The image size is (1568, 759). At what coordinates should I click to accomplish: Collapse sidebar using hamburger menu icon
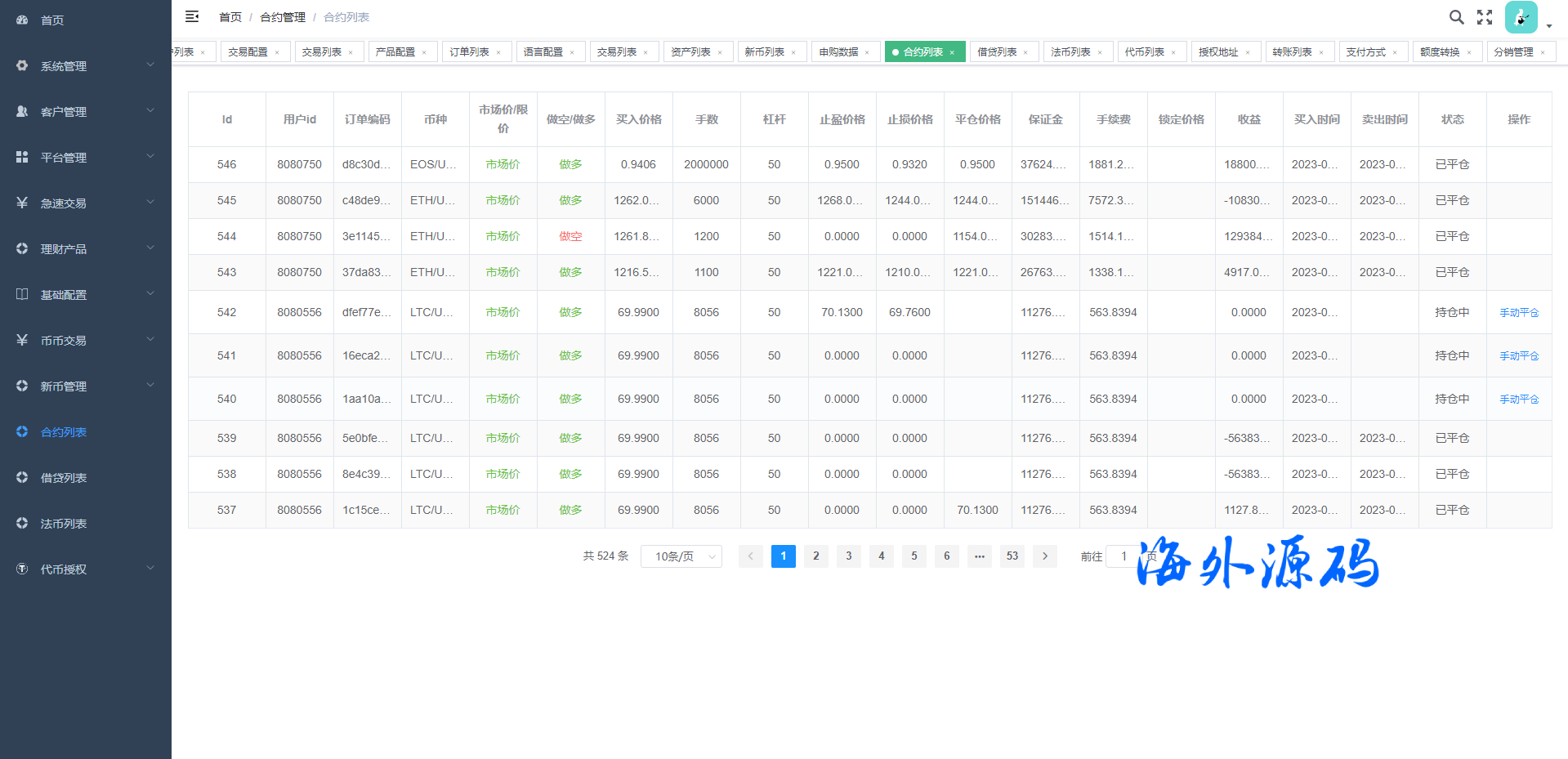tap(192, 16)
